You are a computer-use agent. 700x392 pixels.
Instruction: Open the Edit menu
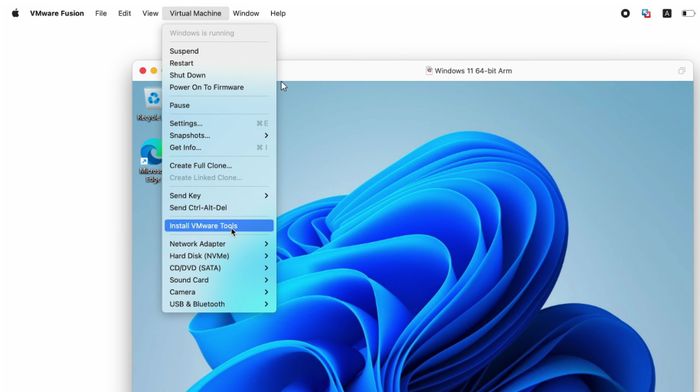tap(125, 13)
